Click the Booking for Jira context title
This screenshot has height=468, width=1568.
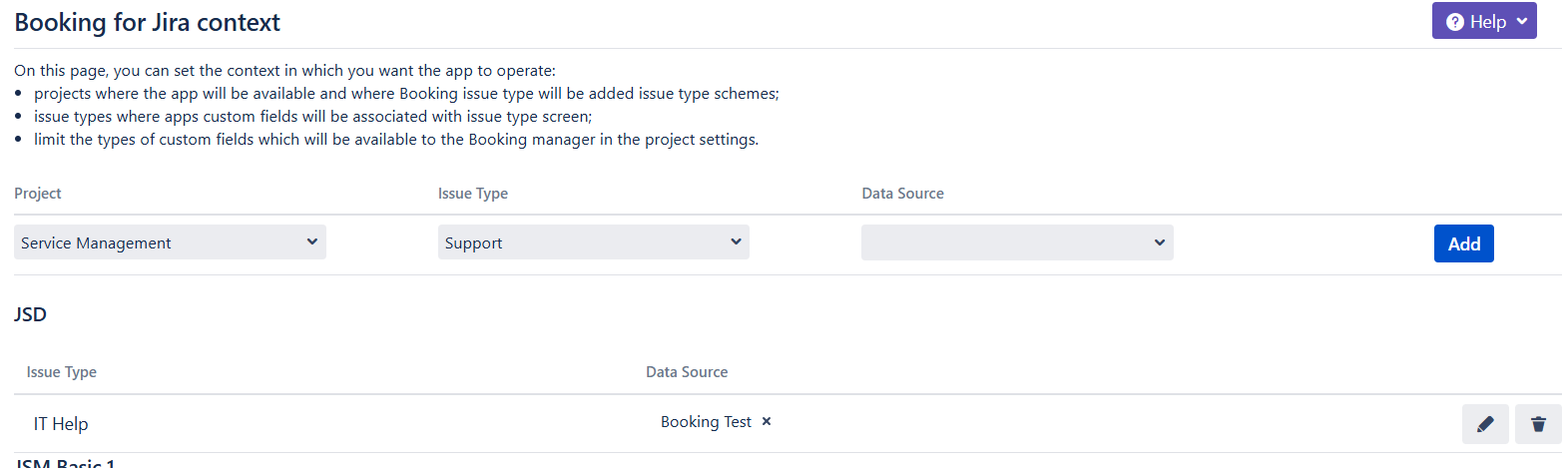pos(147,23)
